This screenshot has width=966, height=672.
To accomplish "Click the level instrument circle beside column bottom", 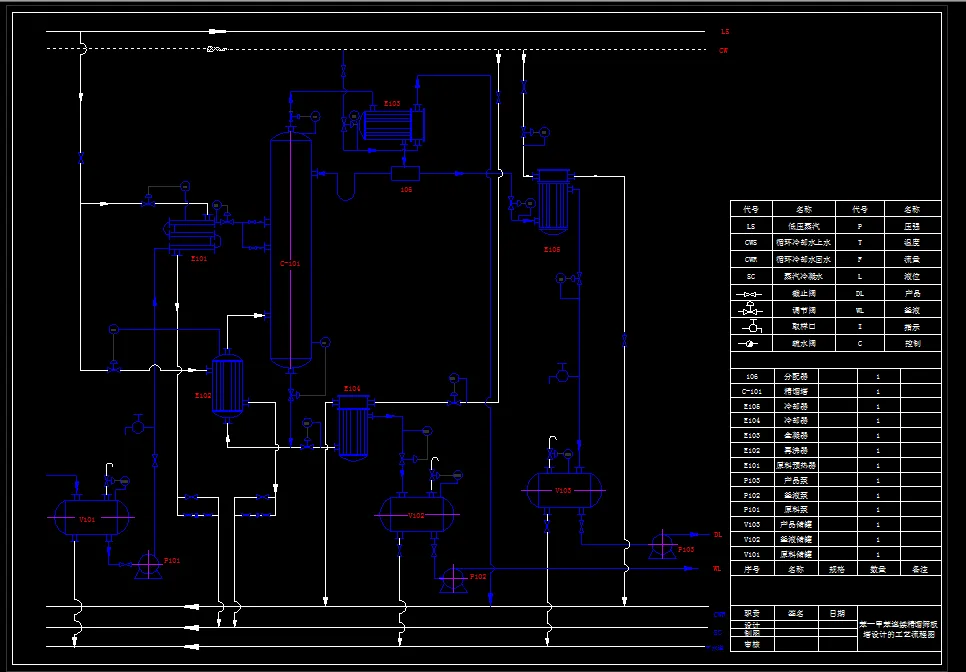I will tap(325, 342).
